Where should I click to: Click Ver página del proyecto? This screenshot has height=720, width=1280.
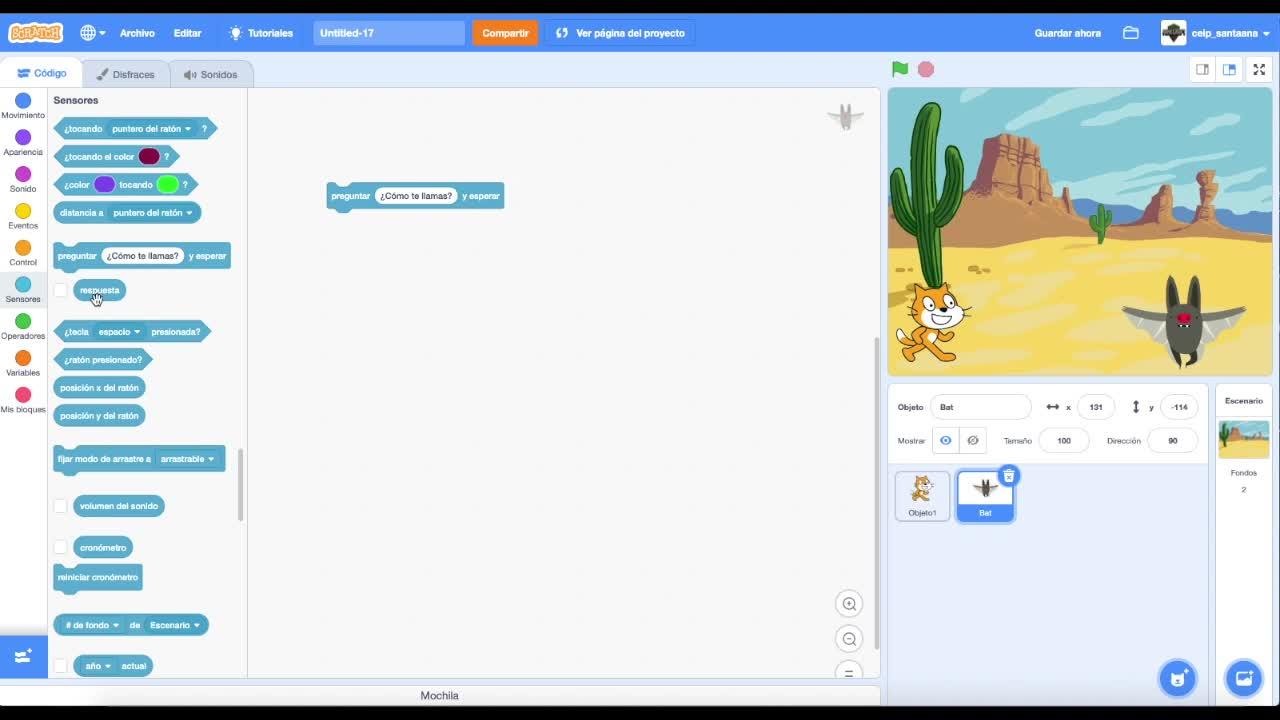[x=620, y=33]
